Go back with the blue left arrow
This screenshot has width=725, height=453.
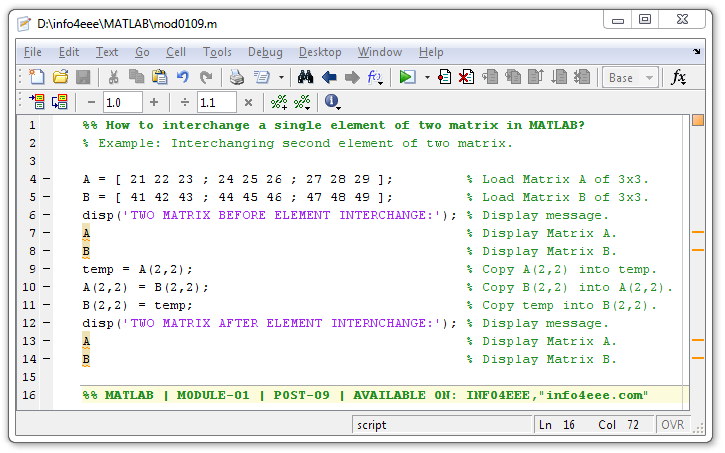(x=329, y=77)
